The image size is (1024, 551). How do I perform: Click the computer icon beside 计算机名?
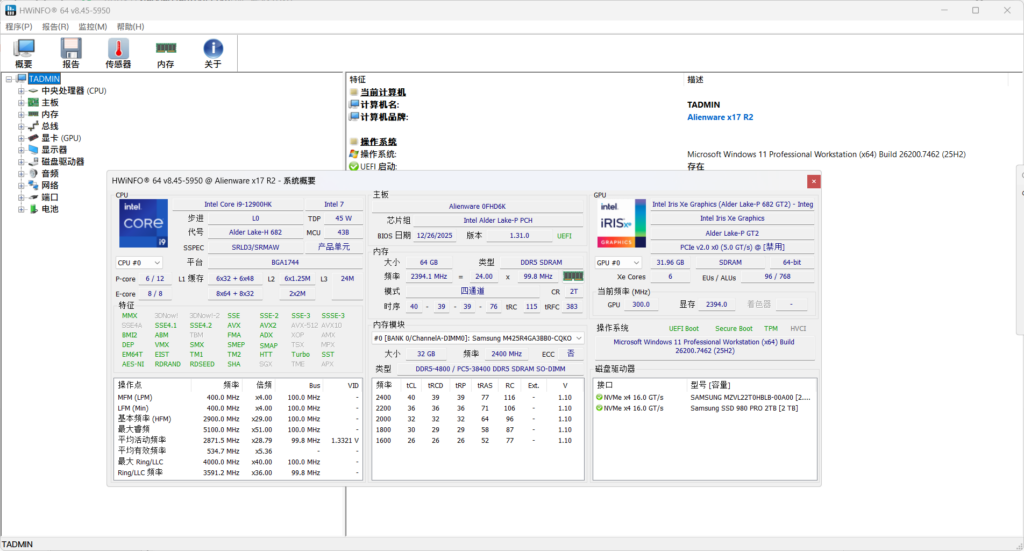[354, 104]
